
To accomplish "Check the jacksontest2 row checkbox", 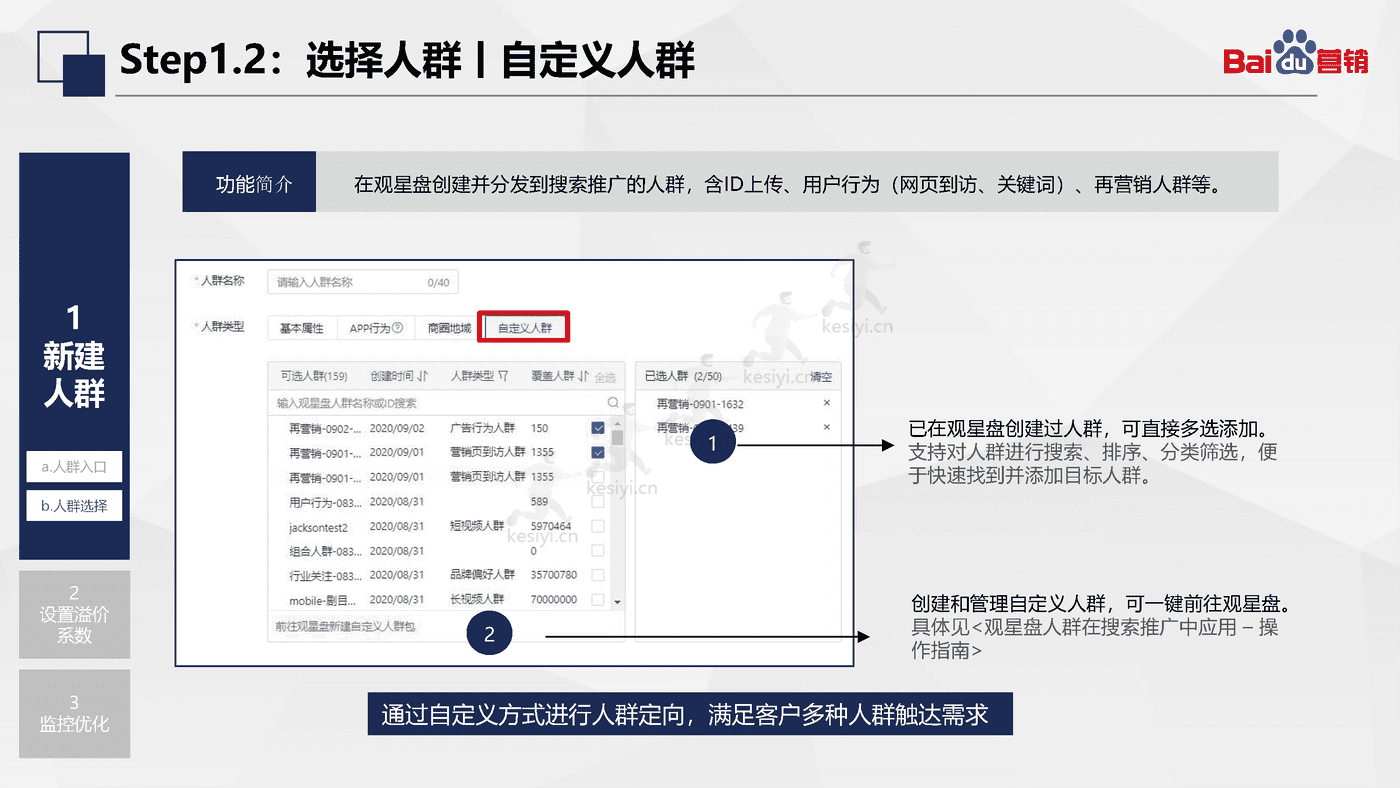I will tap(598, 526).
